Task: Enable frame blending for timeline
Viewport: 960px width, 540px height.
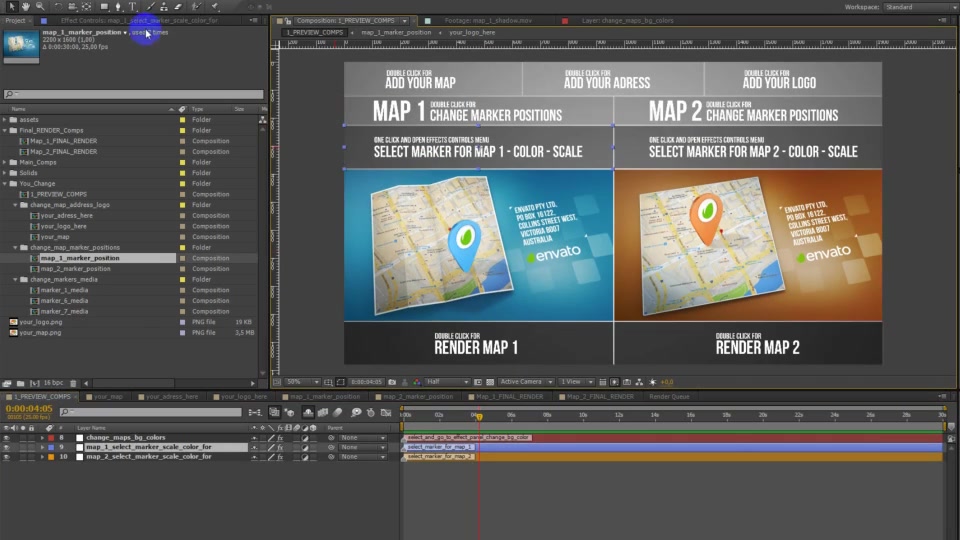Action: (x=323, y=413)
